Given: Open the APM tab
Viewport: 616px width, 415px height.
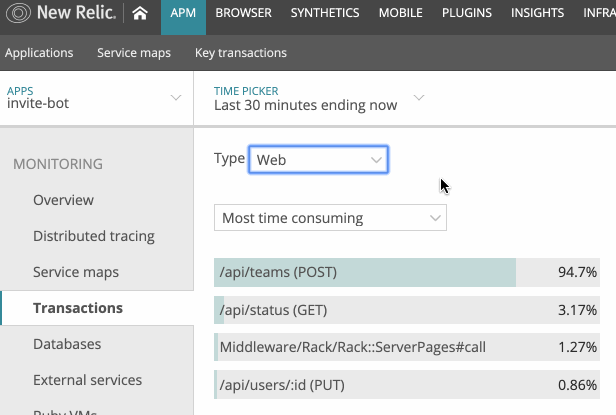Looking at the screenshot, I should (x=183, y=17).
